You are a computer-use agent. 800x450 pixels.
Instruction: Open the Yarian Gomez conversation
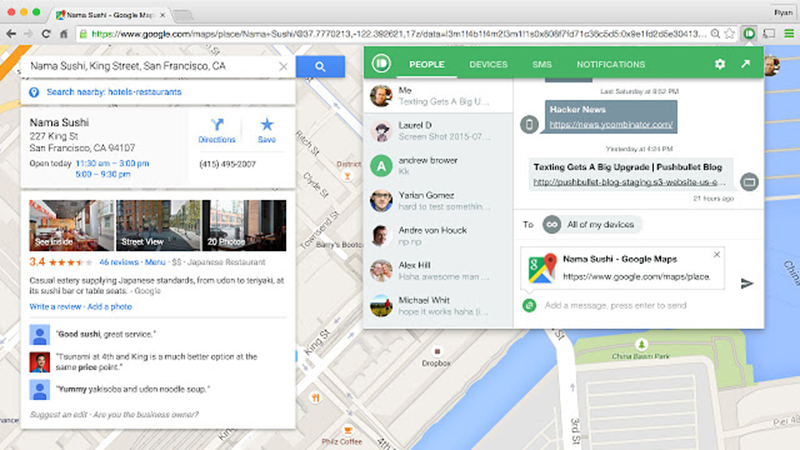[x=438, y=201]
